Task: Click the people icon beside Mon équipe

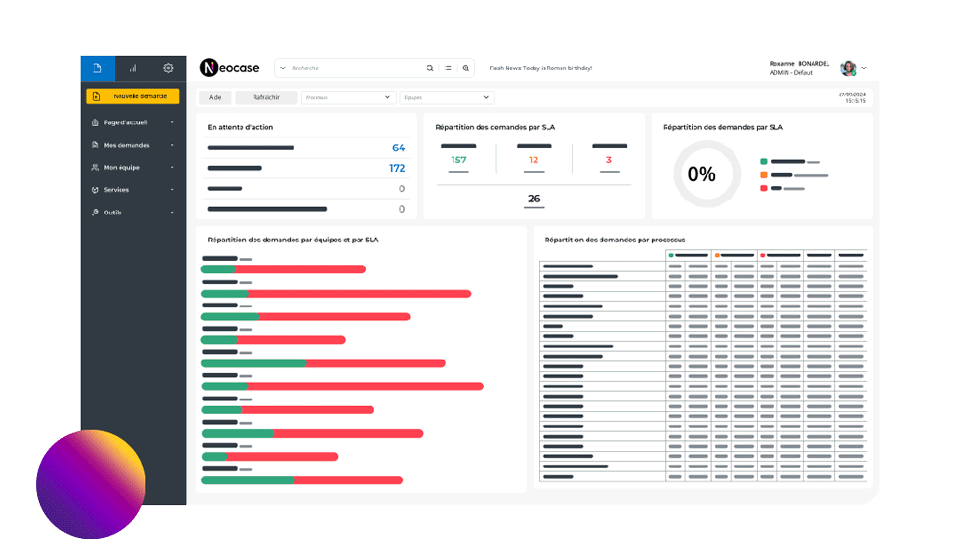Action: pos(95,167)
